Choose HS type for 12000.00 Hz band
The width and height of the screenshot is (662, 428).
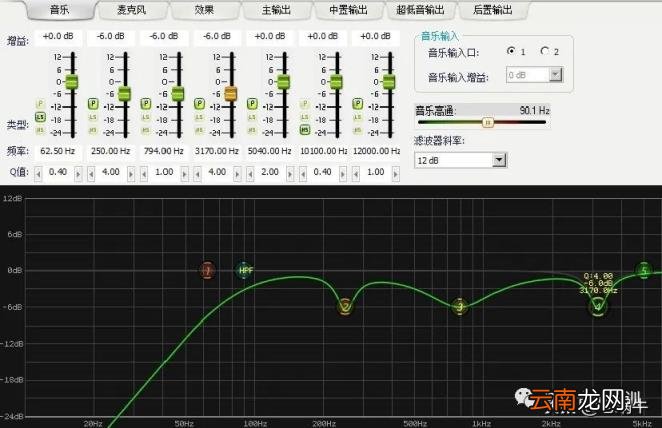[x=358, y=130]
